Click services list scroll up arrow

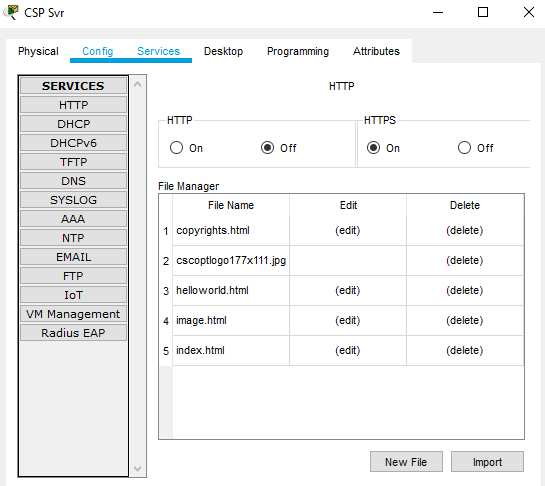click(x=138, y=84)
